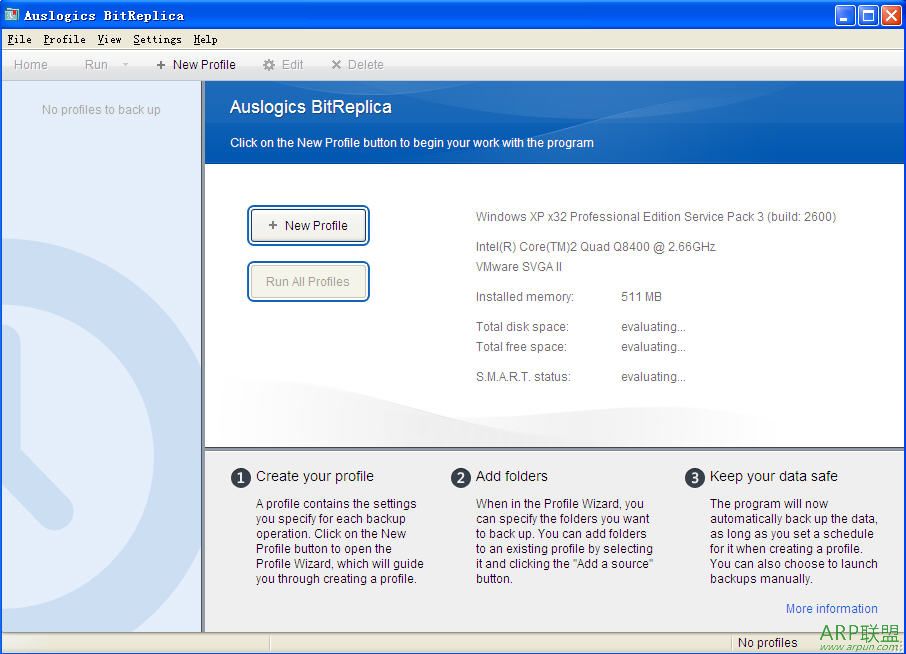
Task: Click the plus New Profile toolbar icon
Action: coord(161,65)
